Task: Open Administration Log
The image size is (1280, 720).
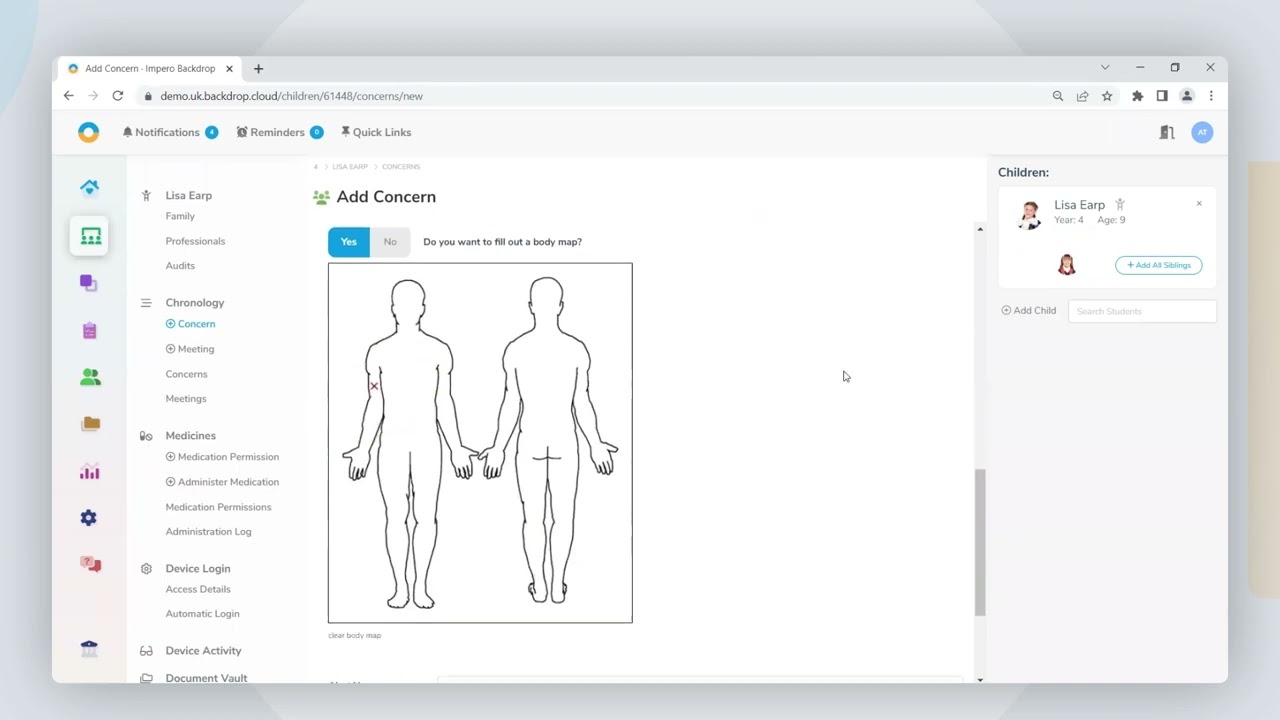Action: [x=208, y=532]
